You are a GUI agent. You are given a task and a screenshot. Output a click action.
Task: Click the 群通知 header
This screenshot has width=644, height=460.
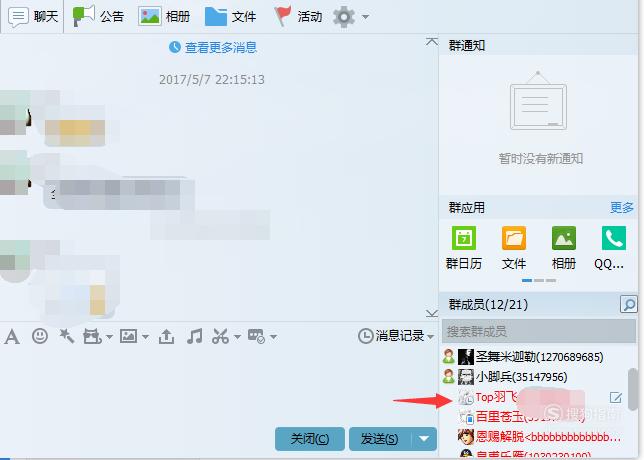click(x=467, y=46)
